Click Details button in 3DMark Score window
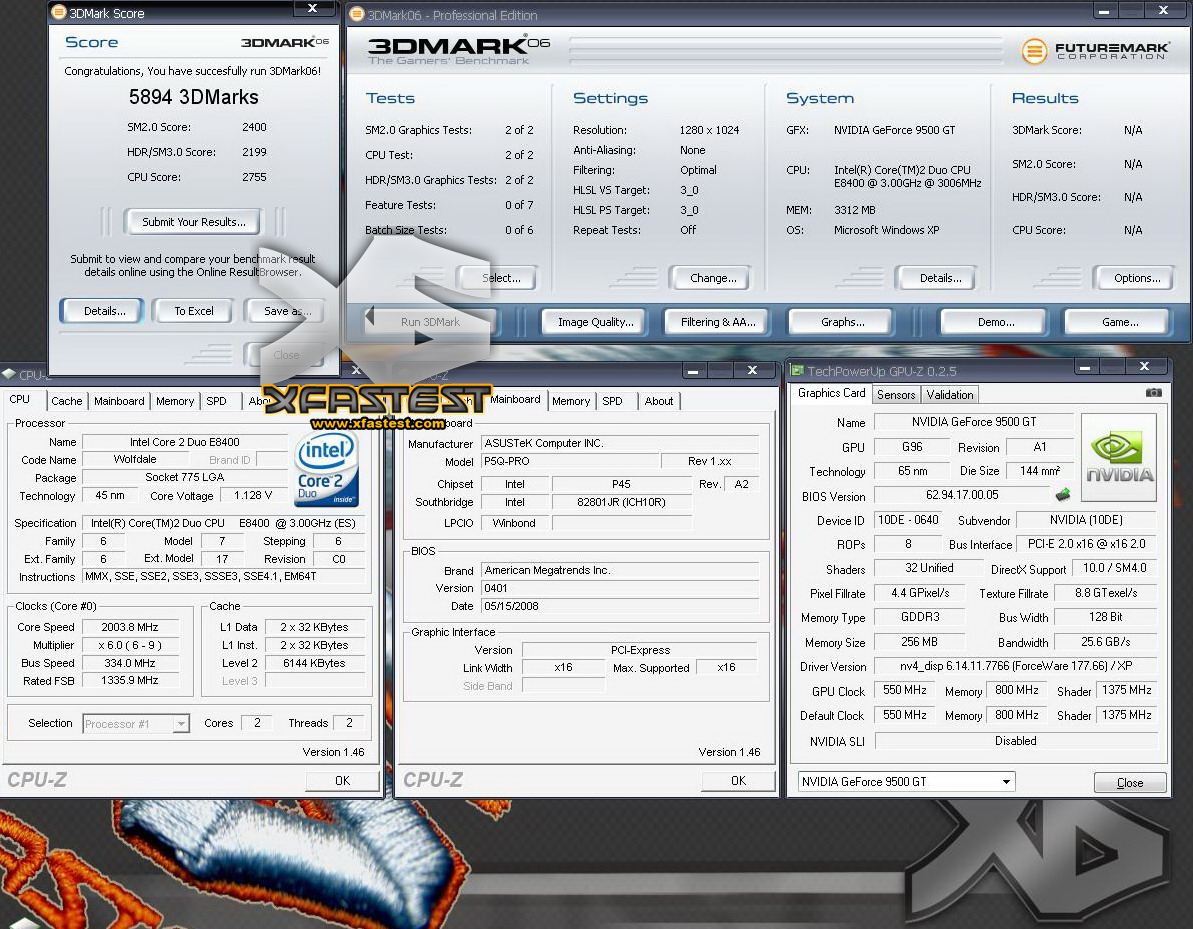This screenshot has width=1193, height=929. (104, 311)
